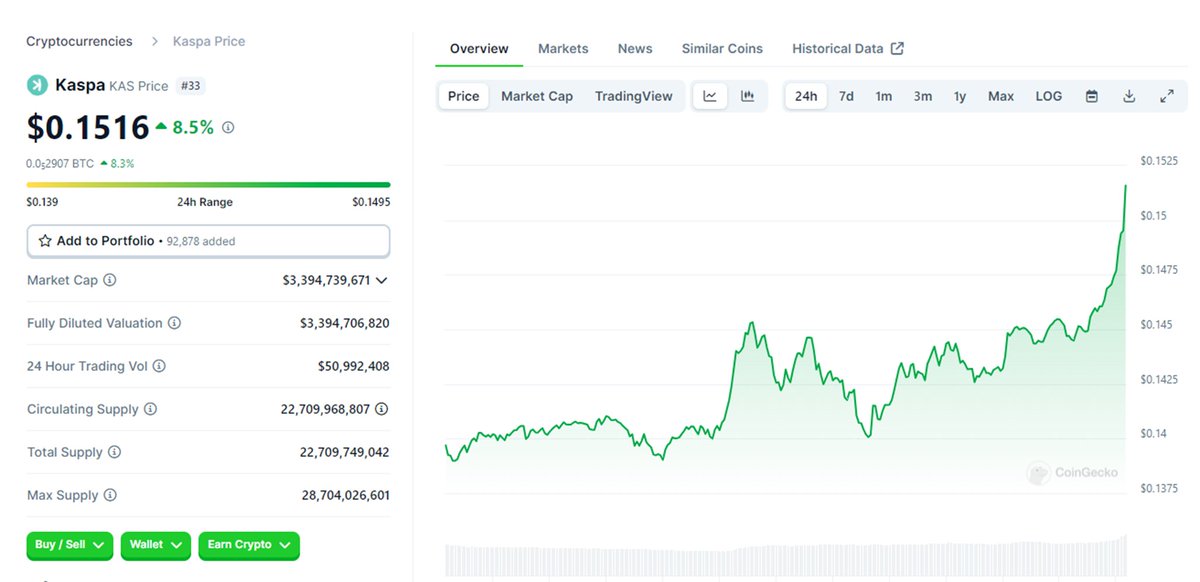
Task: Open the Wallet dropdown
Action: (x=155, y=545)
